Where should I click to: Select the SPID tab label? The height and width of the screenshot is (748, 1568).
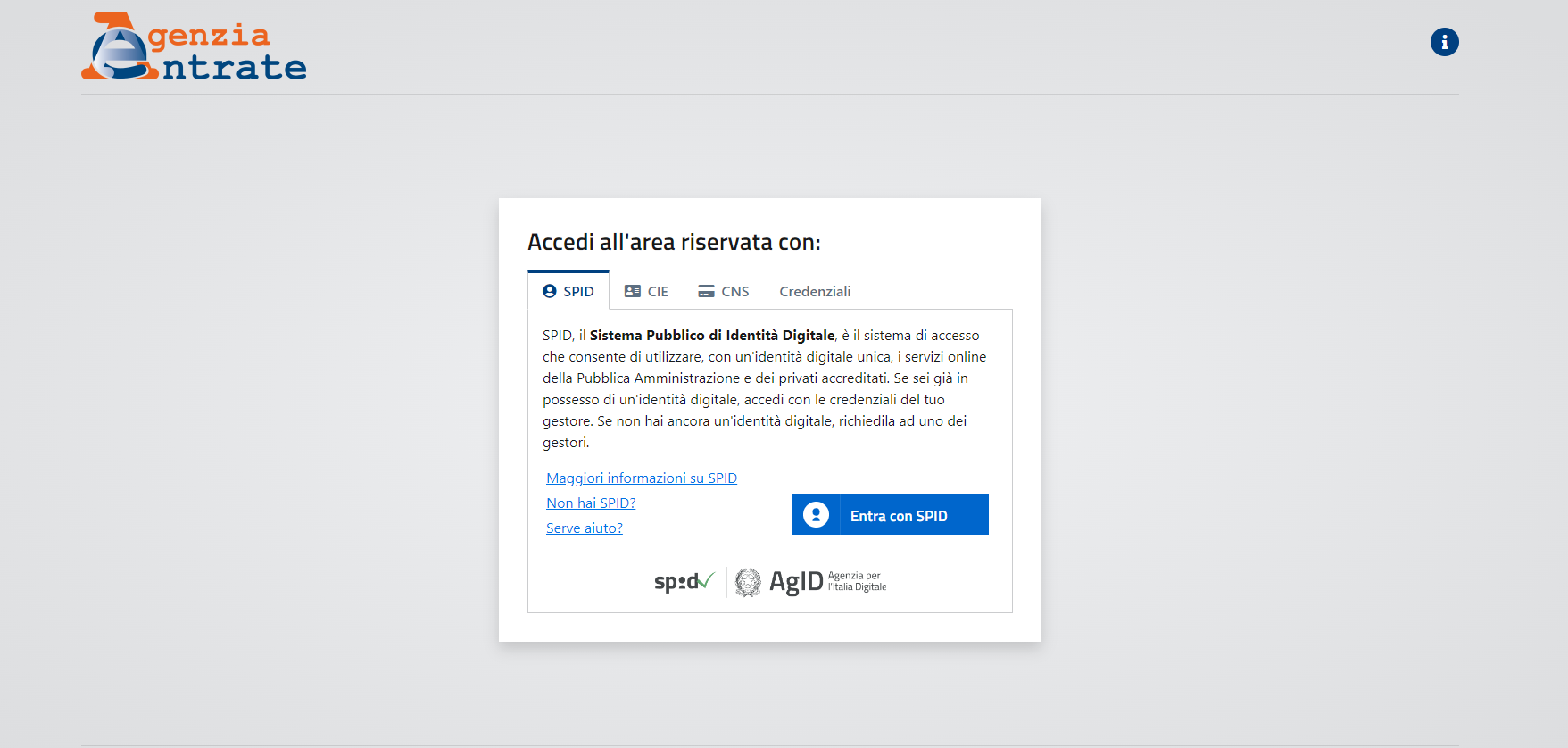(578, 291)
